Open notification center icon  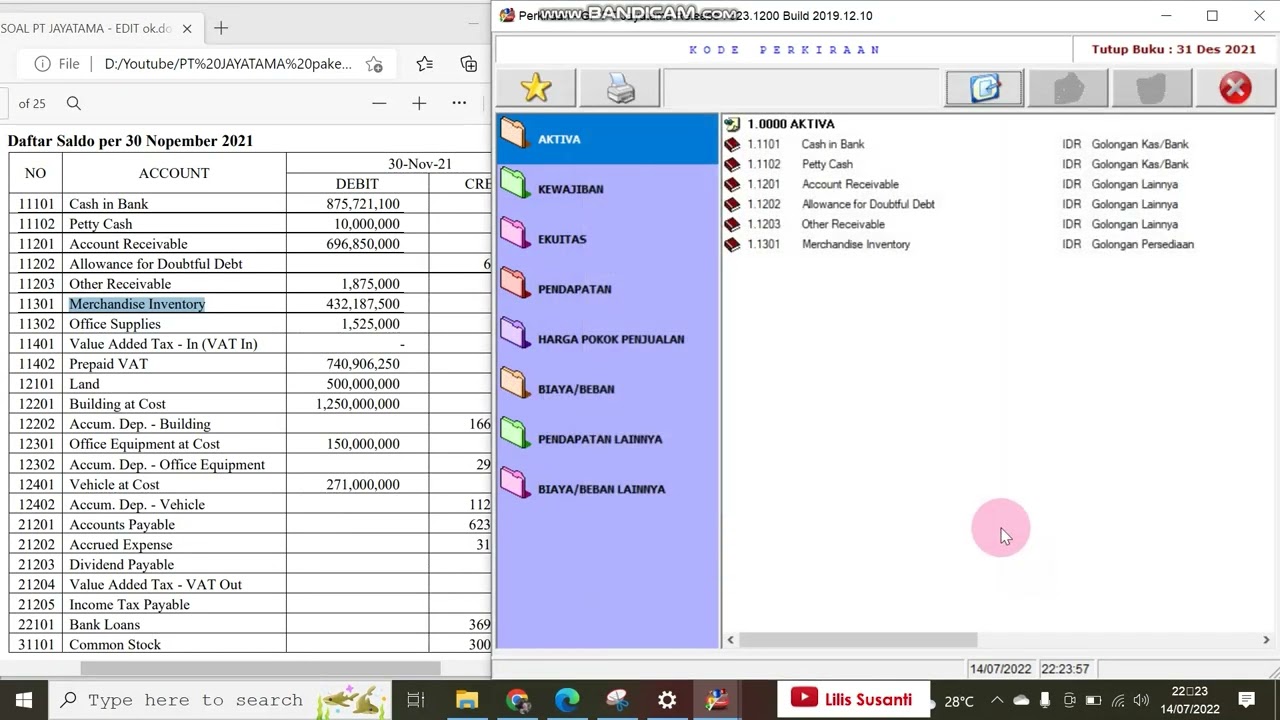[x=1246, y=700]
